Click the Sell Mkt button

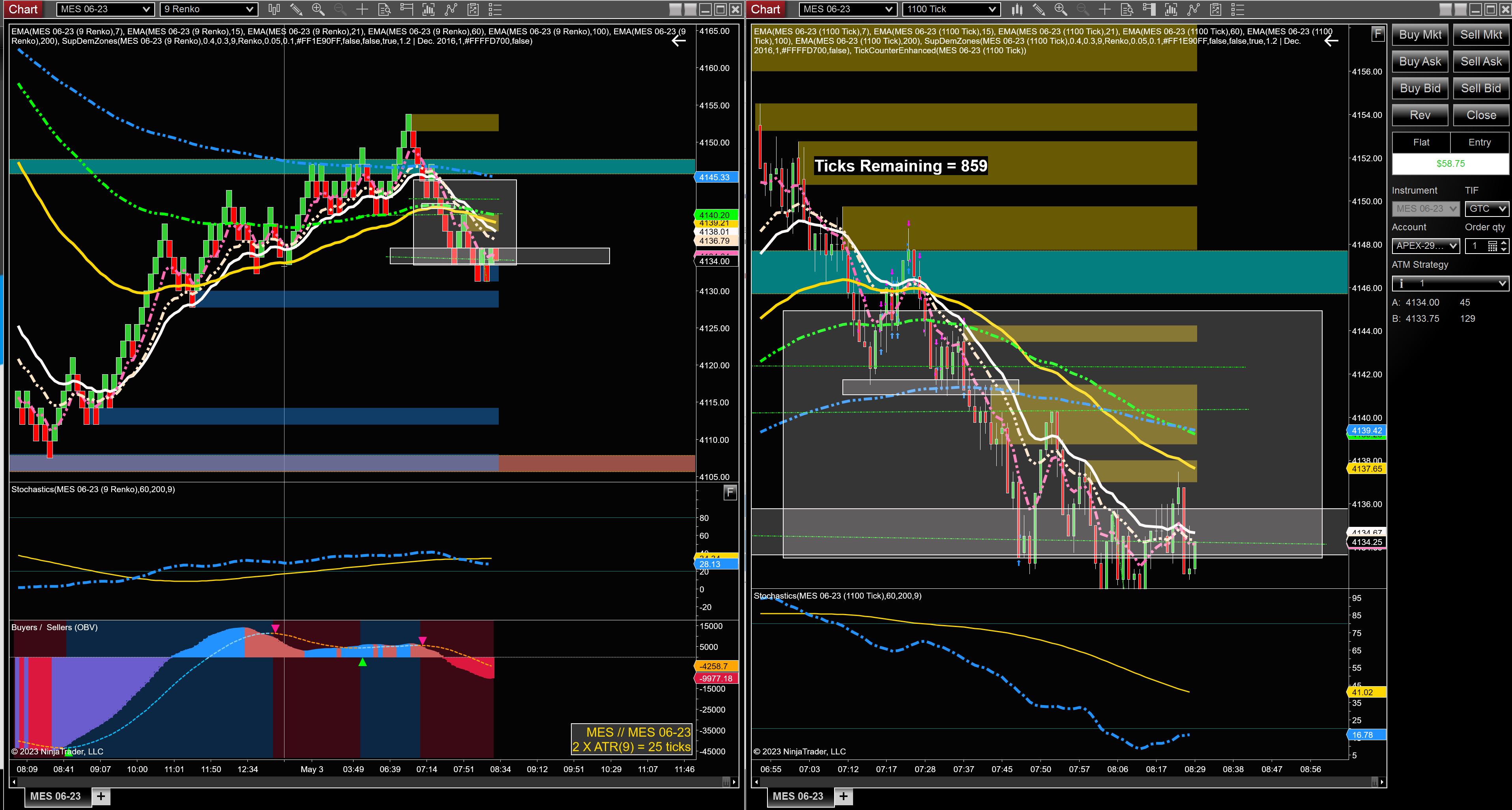(x=1481, y=35)
